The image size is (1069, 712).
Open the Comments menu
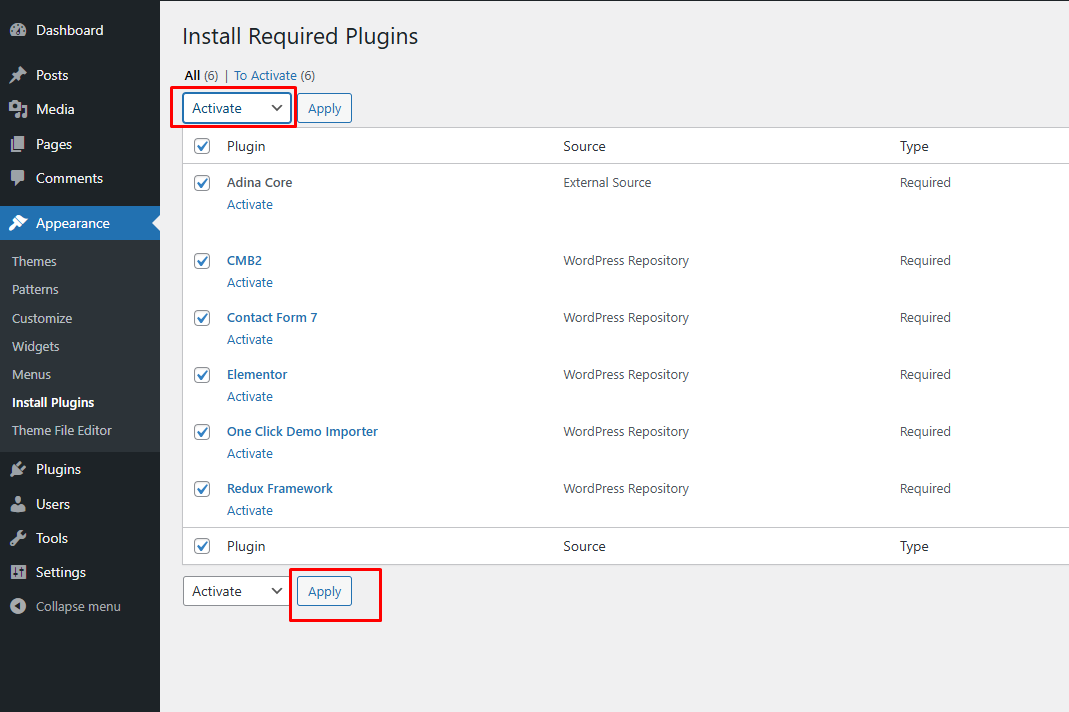pyautogui.click(x=70, y=178)
